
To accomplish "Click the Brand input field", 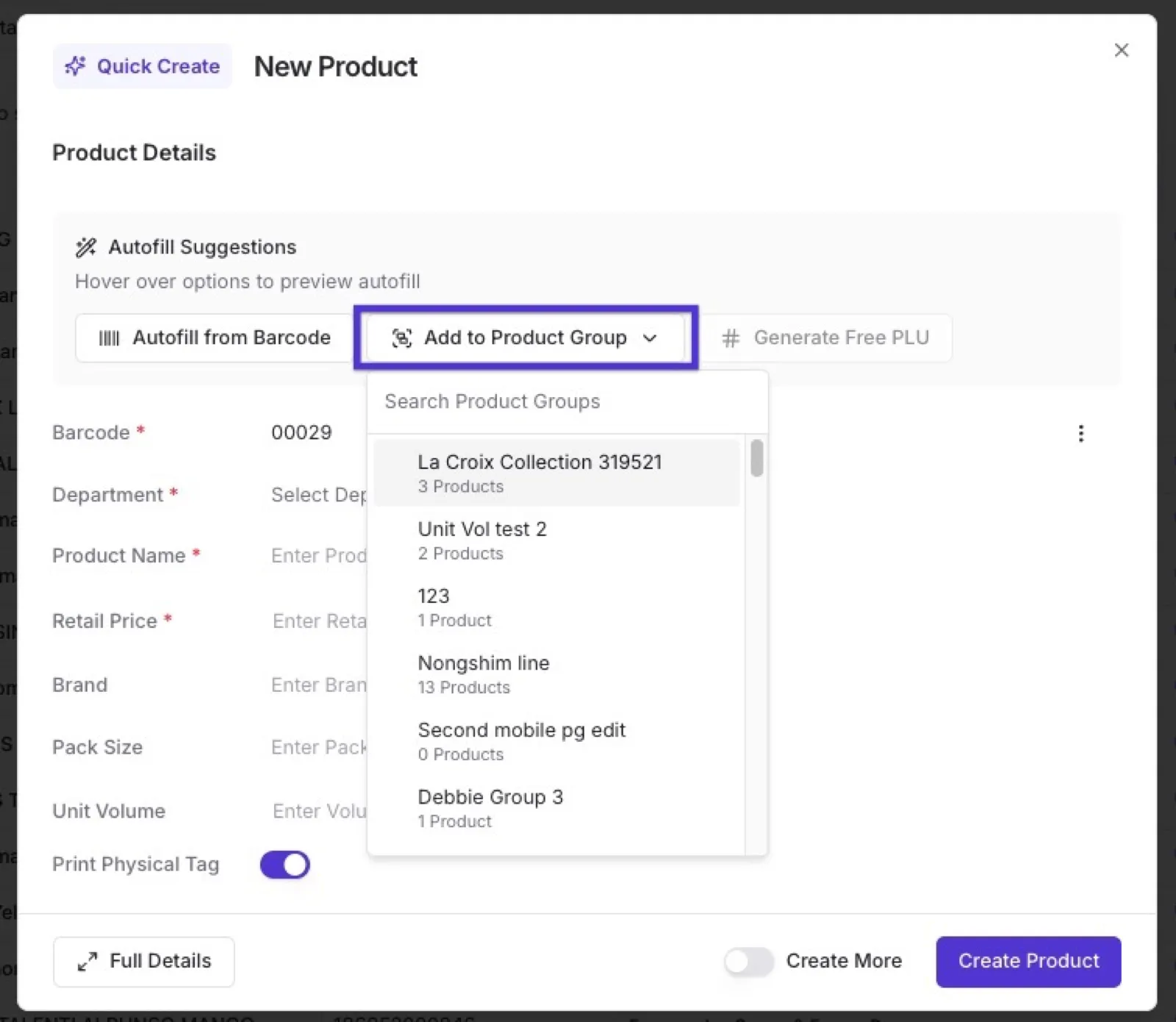I will pos(318,685).
